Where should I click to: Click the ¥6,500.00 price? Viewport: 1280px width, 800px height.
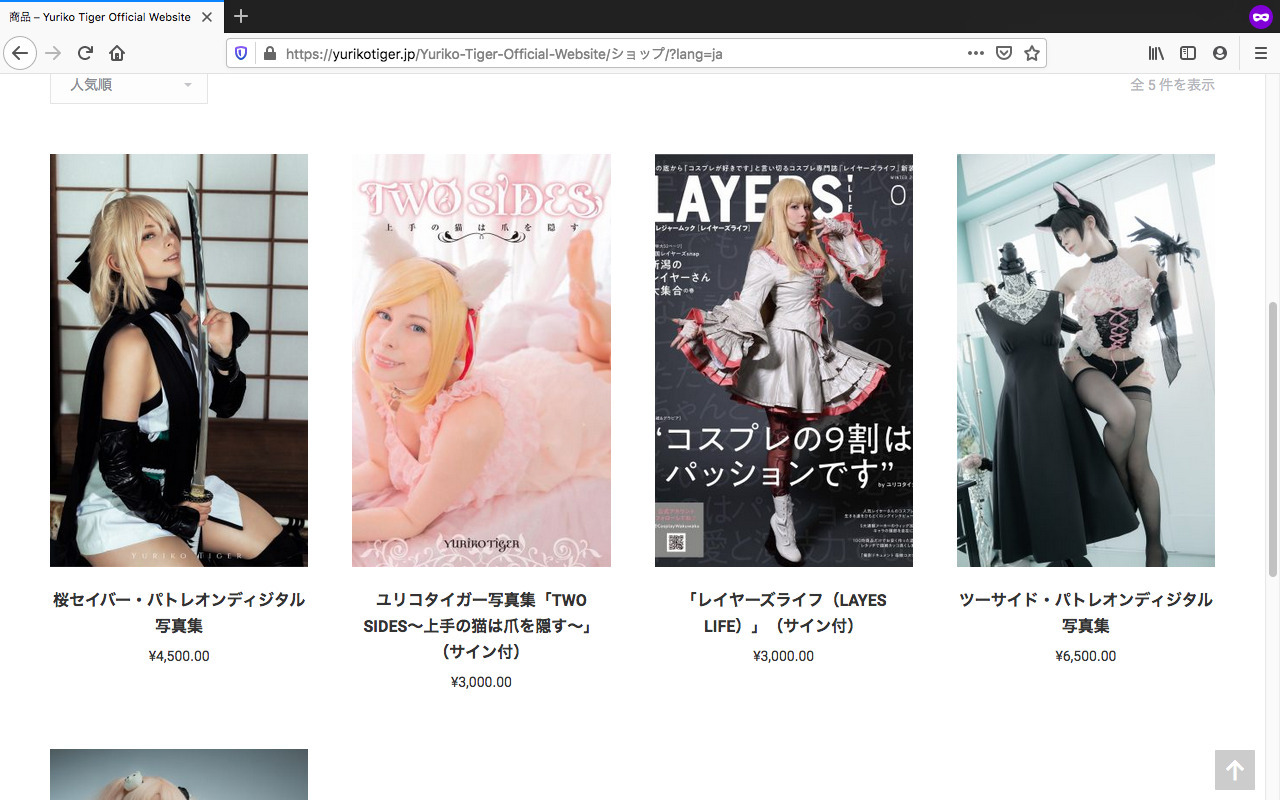tap(1086, 656)
